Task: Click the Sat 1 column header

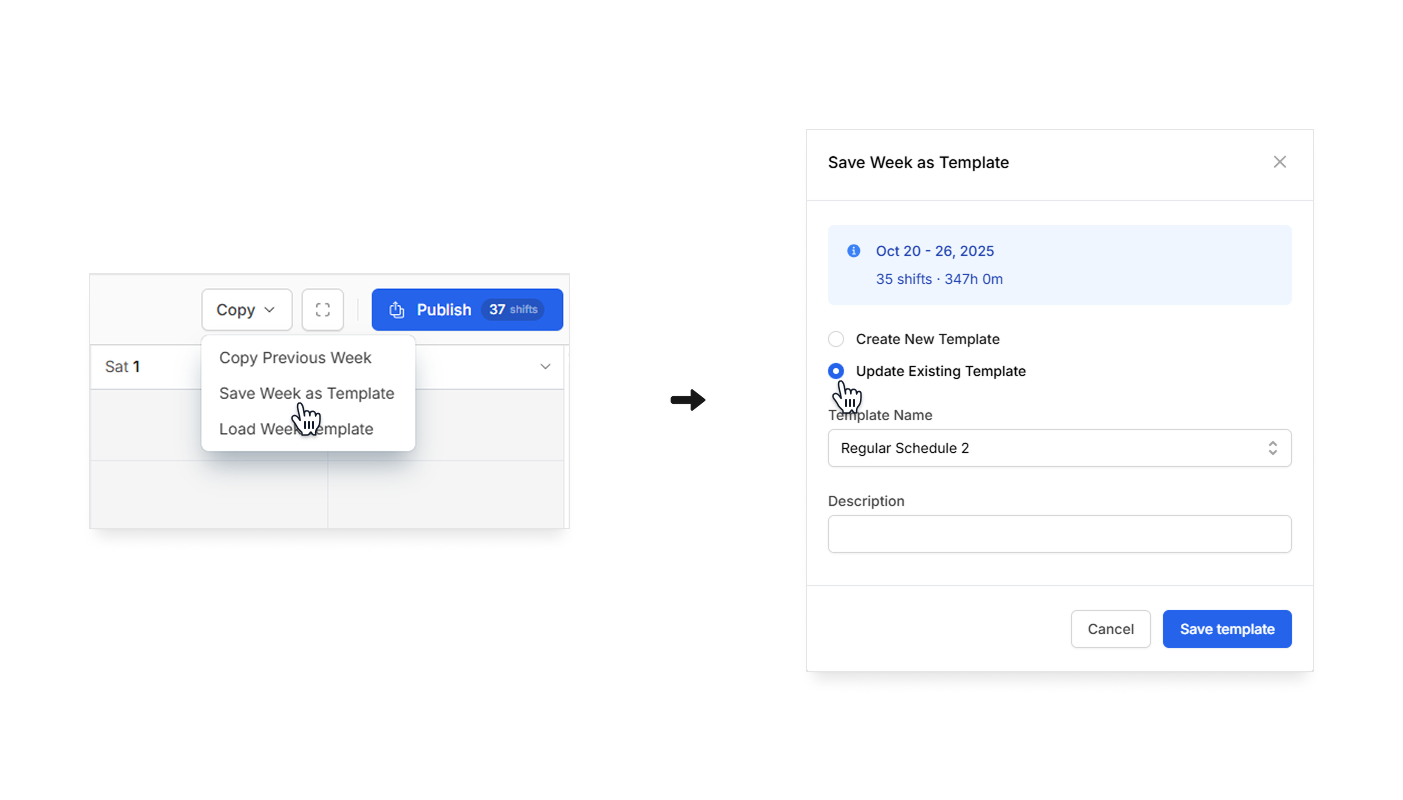Action: click(x=123, y=367)
